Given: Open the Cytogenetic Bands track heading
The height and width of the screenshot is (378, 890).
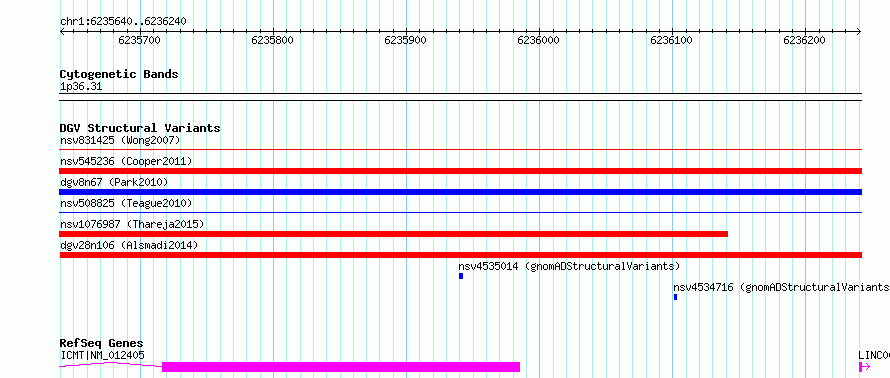Looking at the screenshot, I should (x=119, y=74).
